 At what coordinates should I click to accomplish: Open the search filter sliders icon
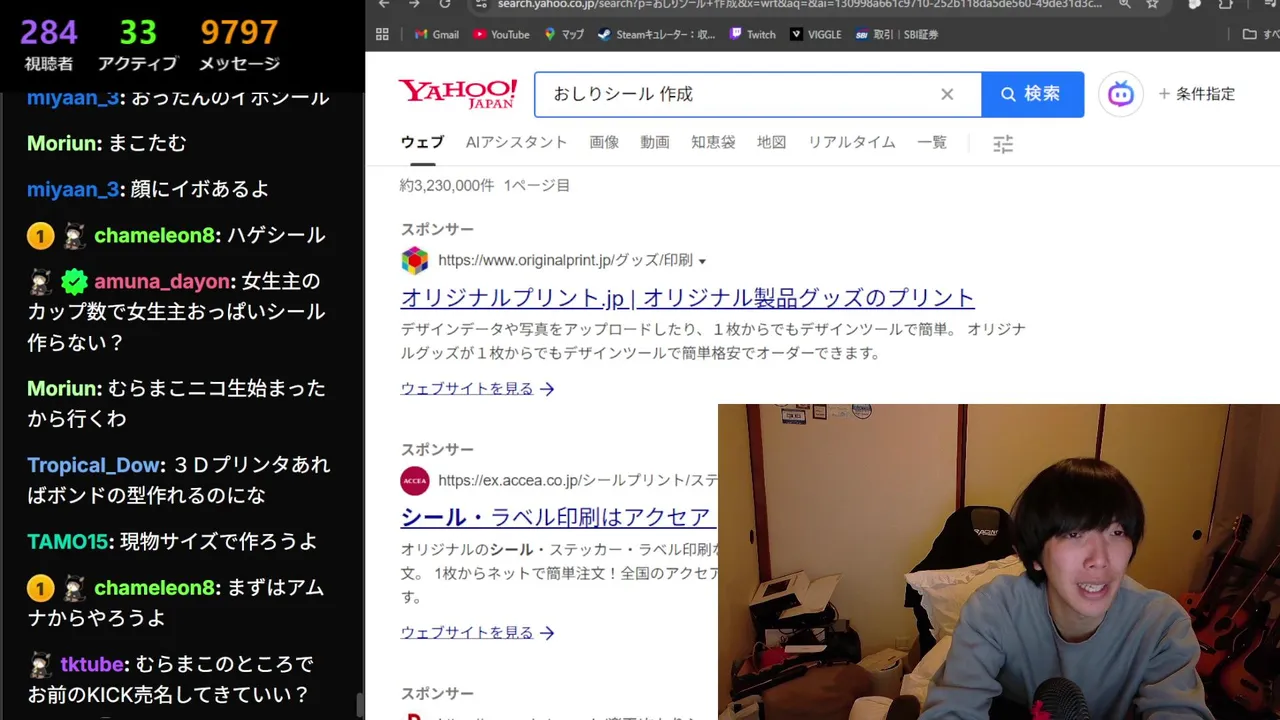click(1003, 144)
